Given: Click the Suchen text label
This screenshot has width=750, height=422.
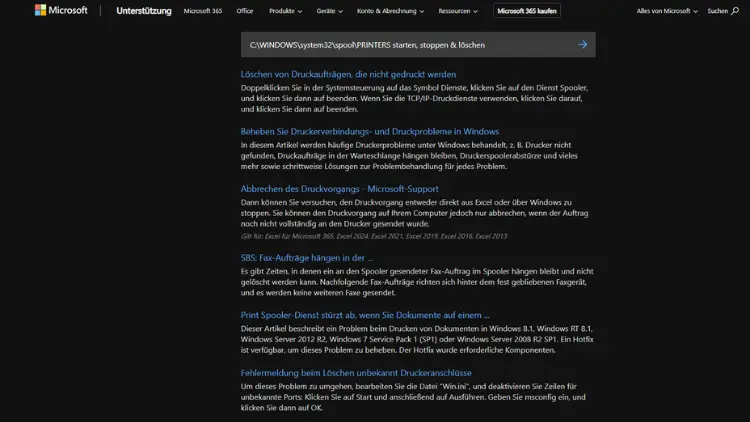Looking at the screenshot, I should 717,11.
